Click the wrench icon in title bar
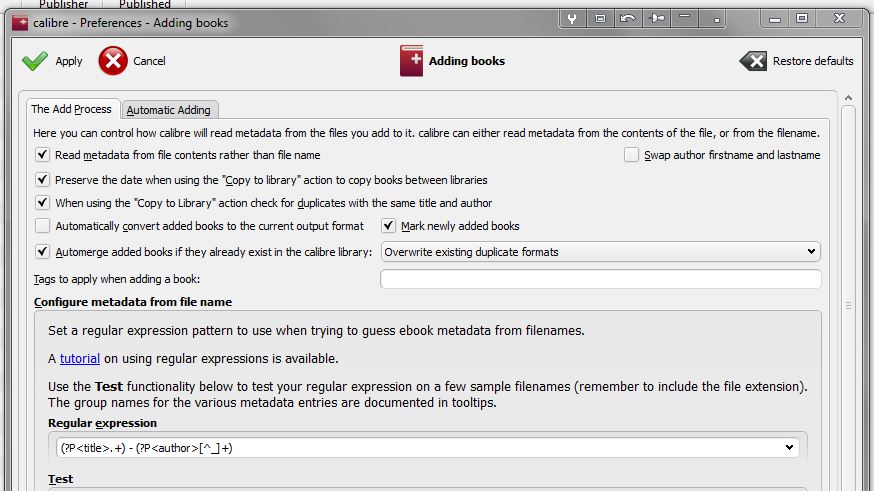Image resolution: width=874 pixels, height=491 pixels. tap(573, 18)
